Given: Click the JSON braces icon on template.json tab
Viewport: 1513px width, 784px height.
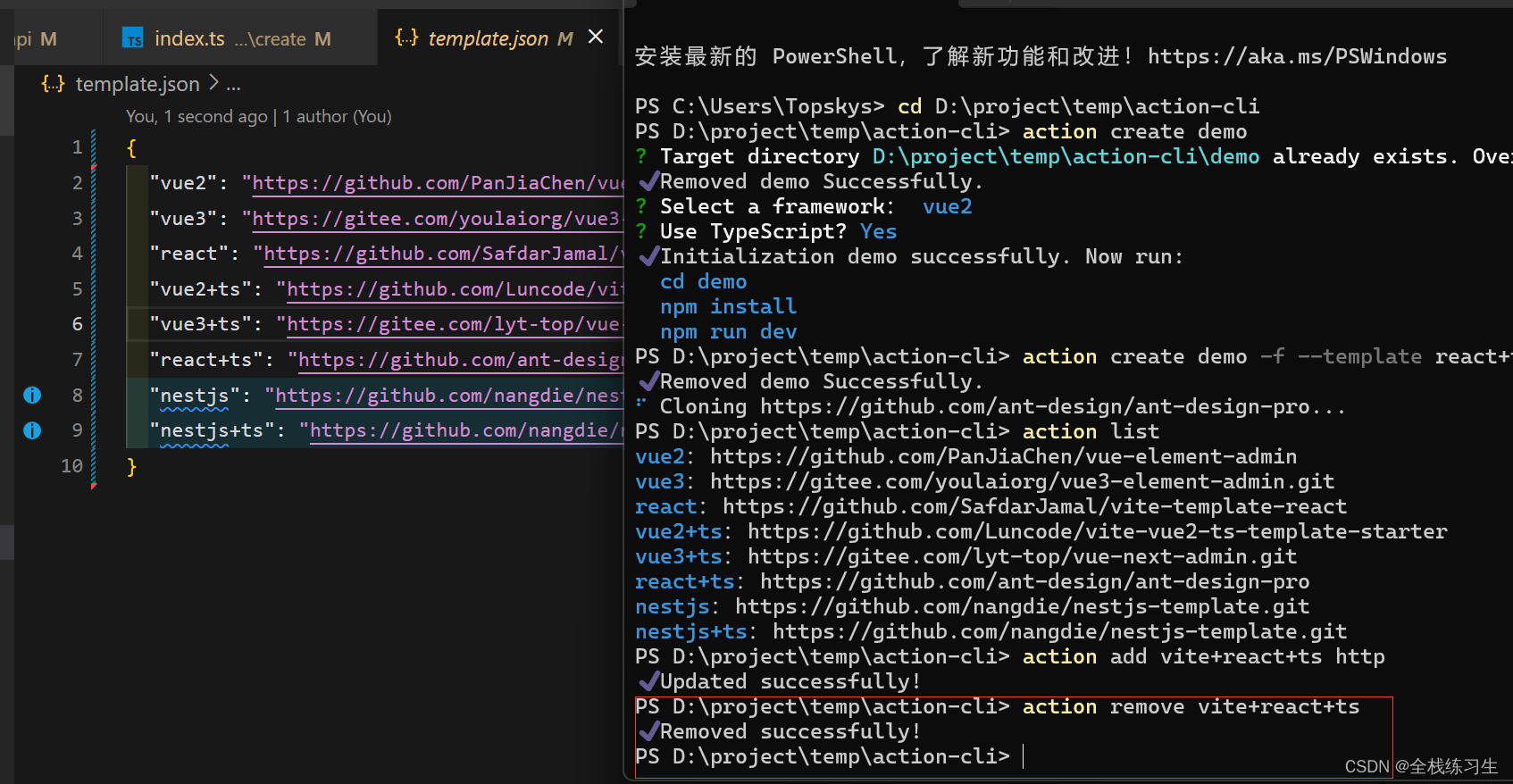Looking at the screenshot, I should click(x=406, y=38).
